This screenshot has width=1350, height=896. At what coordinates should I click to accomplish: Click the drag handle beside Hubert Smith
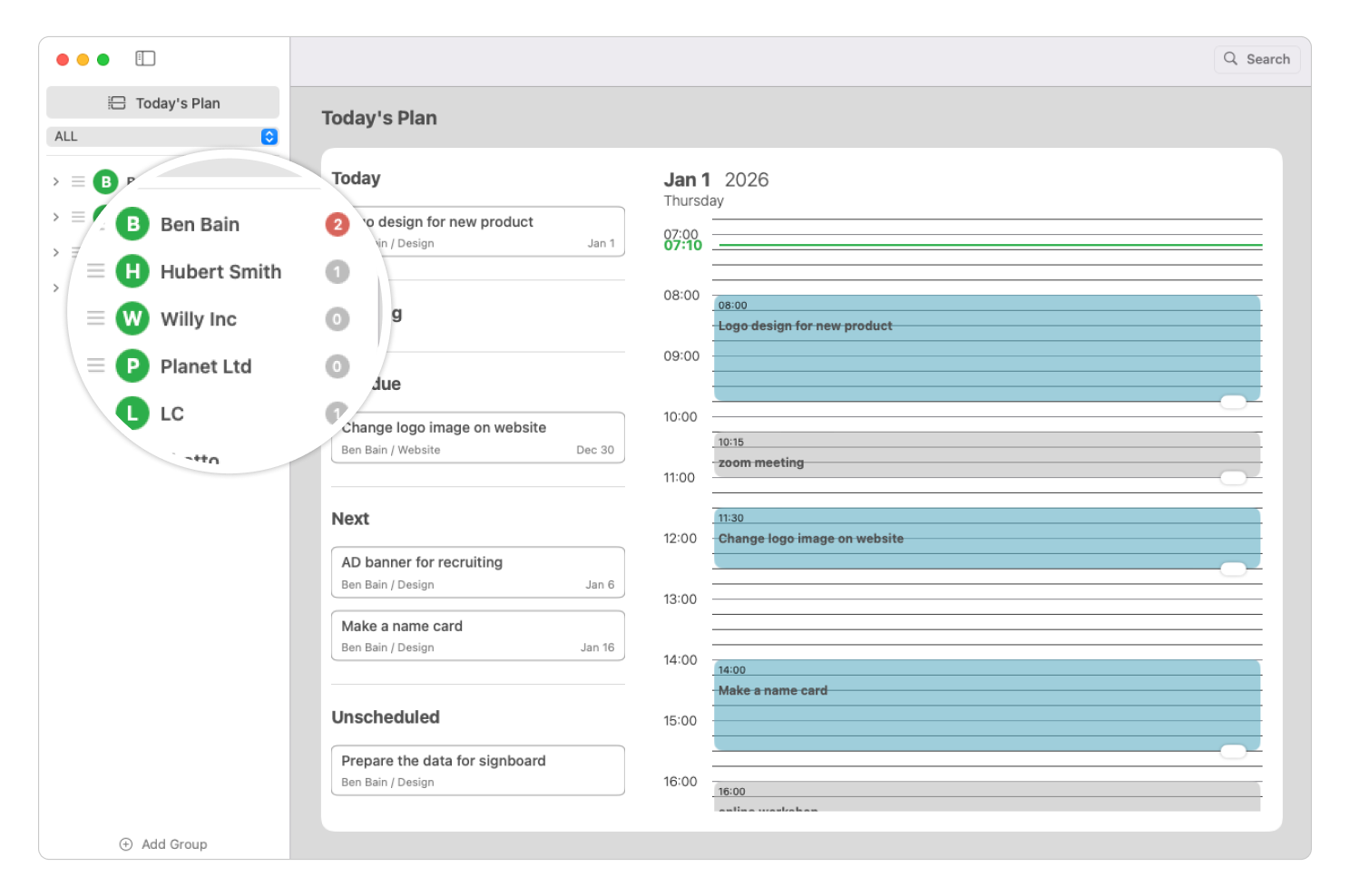(95, 271)
